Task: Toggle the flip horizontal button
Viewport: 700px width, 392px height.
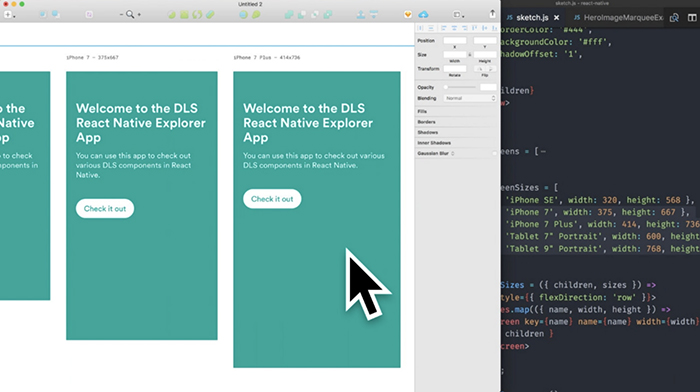Action: (x=480, y=69)
